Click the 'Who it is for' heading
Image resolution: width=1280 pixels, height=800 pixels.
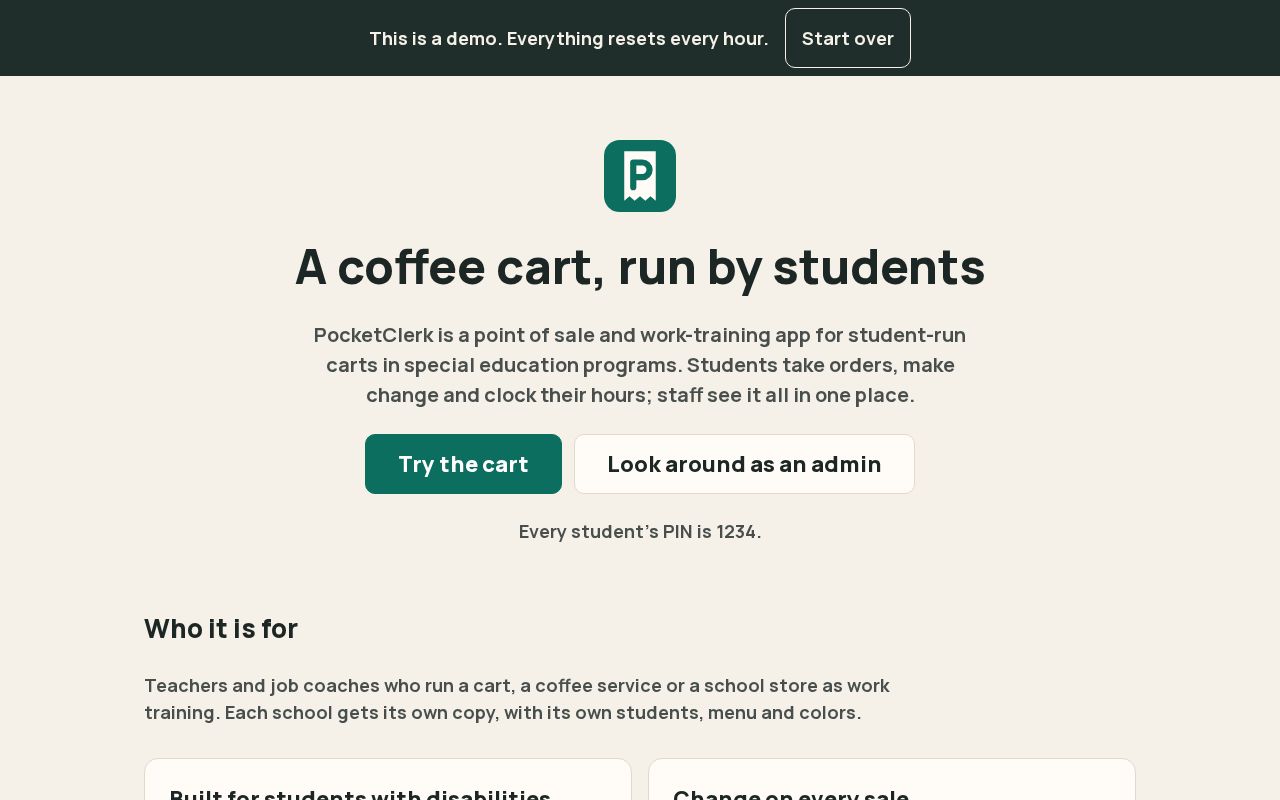(x=221, y=629)
